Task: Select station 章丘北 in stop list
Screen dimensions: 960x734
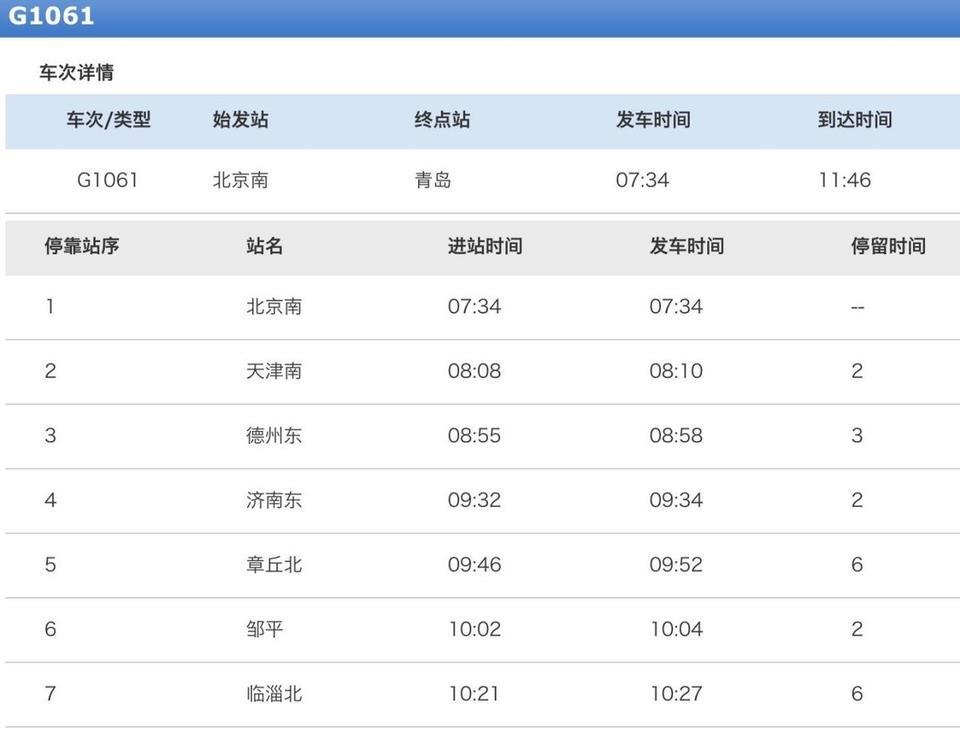Action: [x=274, y=564]
